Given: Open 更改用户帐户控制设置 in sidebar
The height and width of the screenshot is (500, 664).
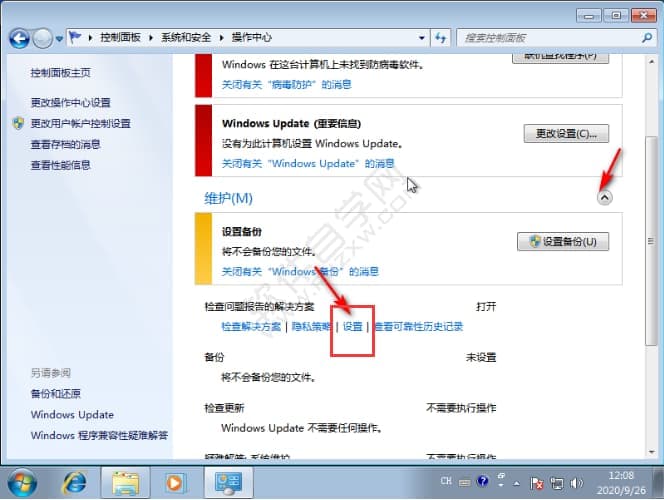Looking at the screenshot, I should click(x=80, y=123).
